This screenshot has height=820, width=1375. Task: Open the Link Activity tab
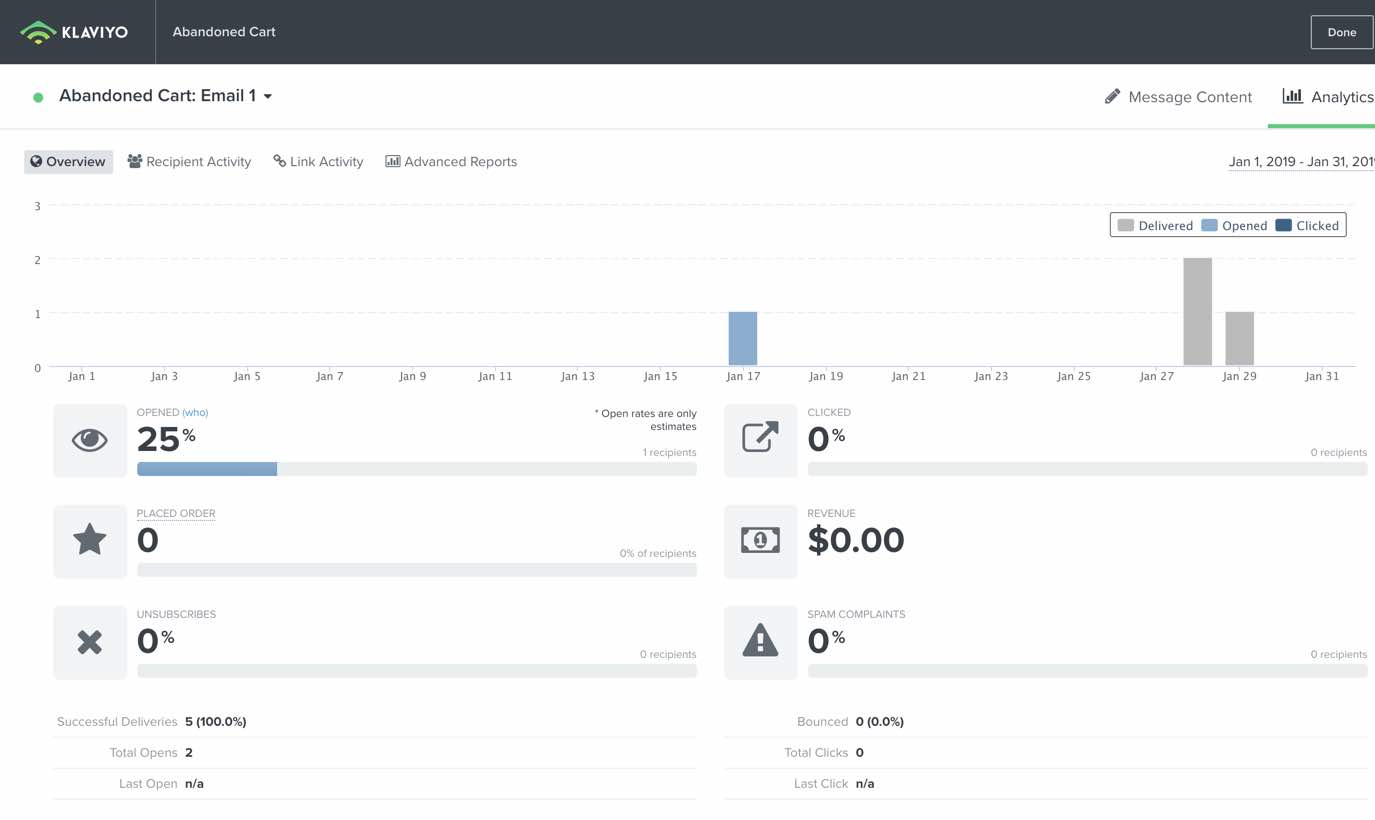point(318,162)
